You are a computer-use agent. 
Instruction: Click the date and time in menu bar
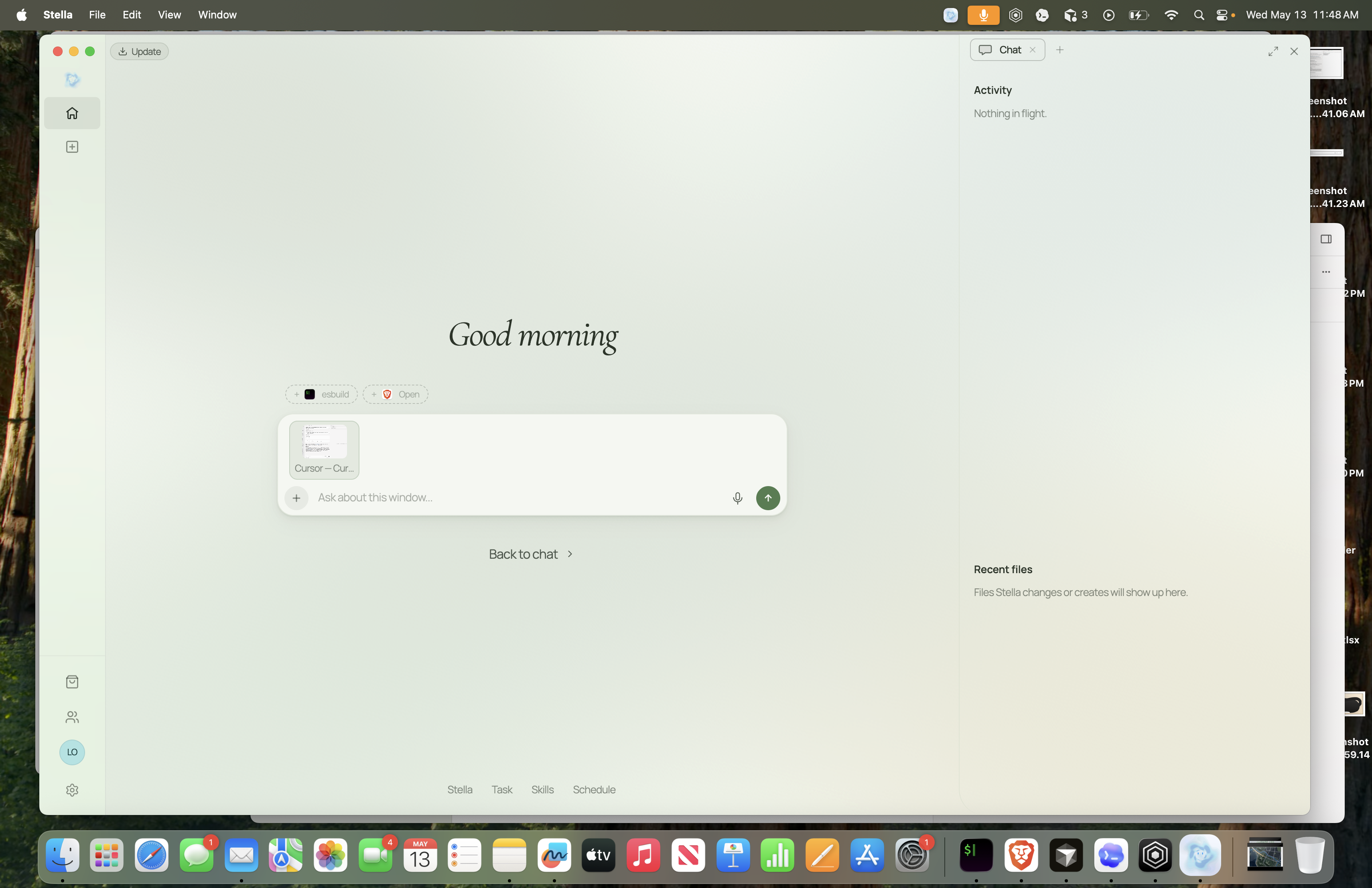(x=1302, y=15)
